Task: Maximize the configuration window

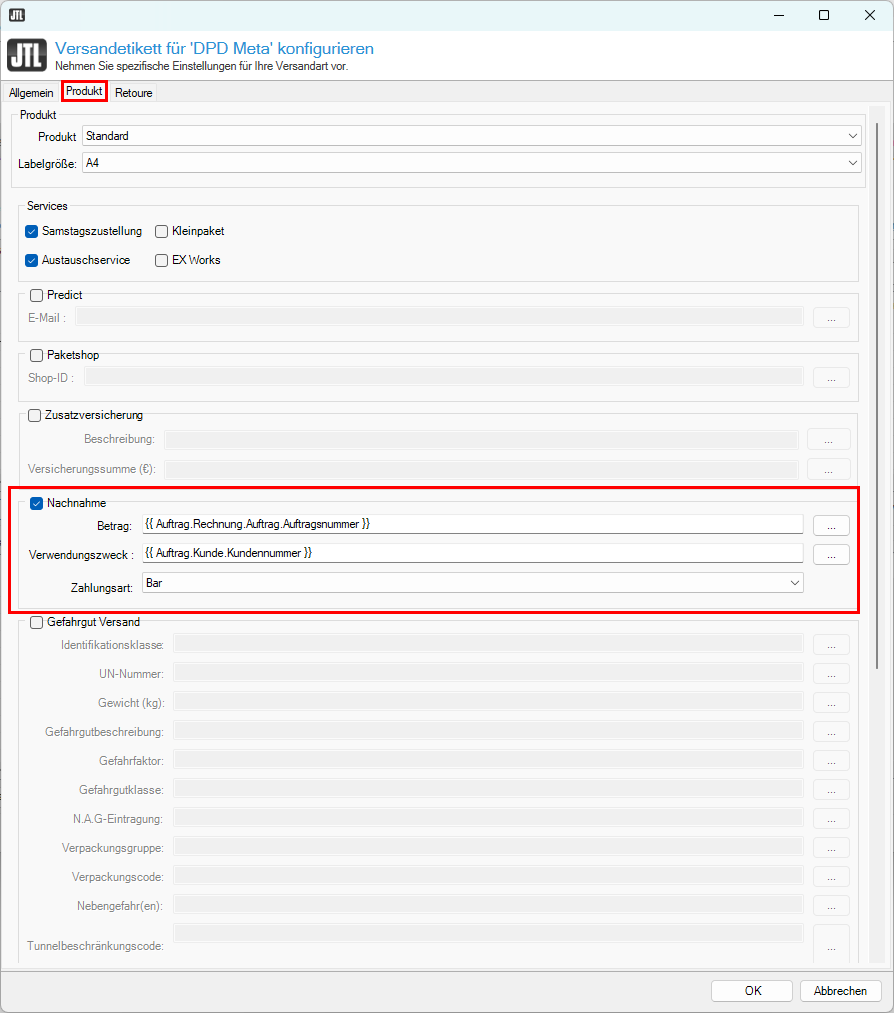Action: [823, 15]
